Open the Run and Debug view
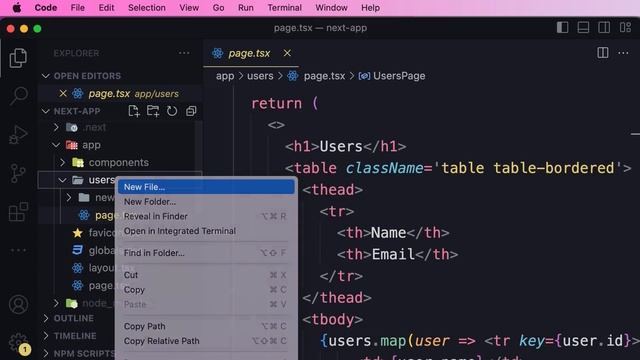The image size is (640, 360). point(18,135)
